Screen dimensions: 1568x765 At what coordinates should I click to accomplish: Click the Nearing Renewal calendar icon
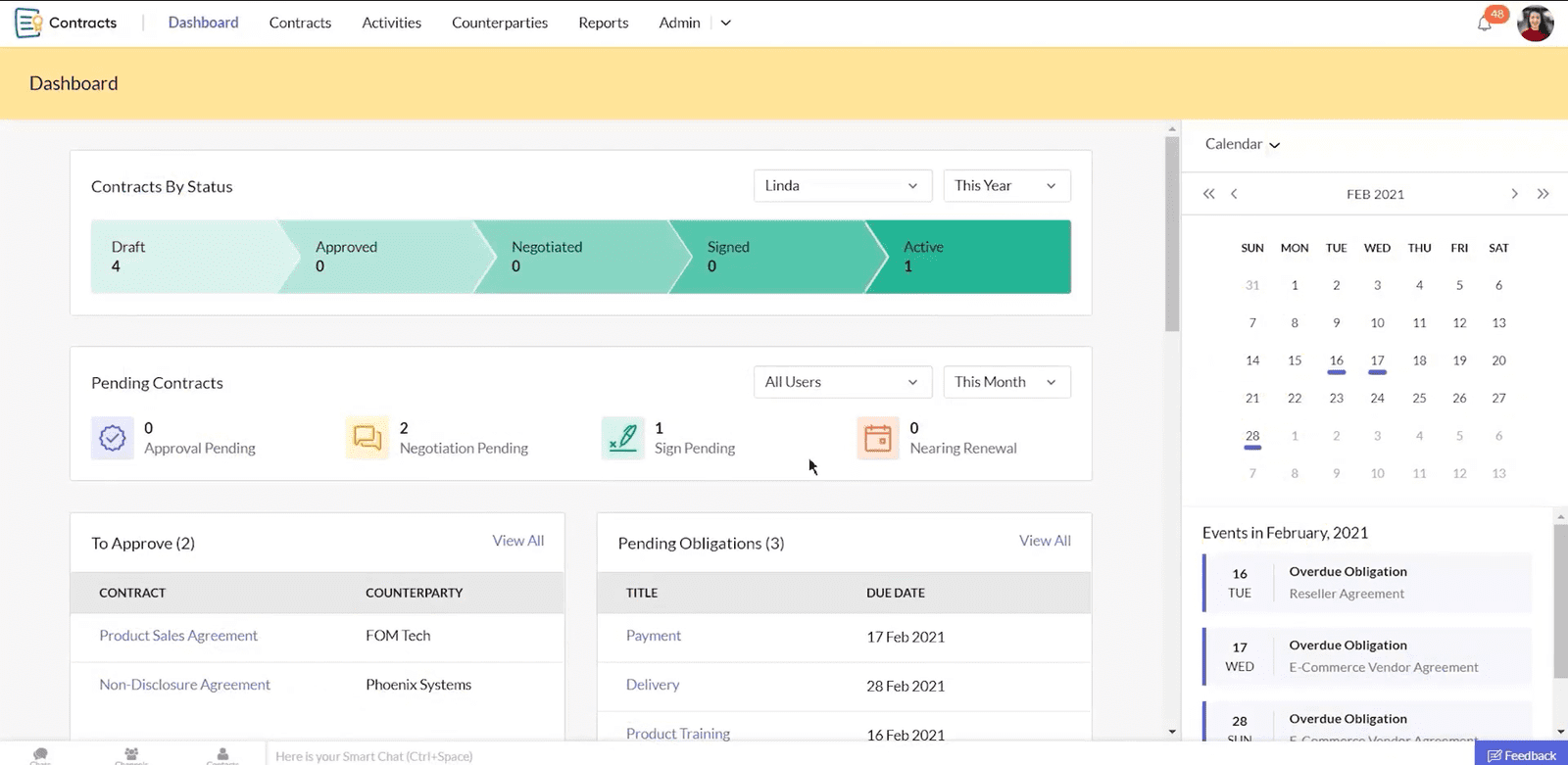pyautogui.click(x=877, y=438)
